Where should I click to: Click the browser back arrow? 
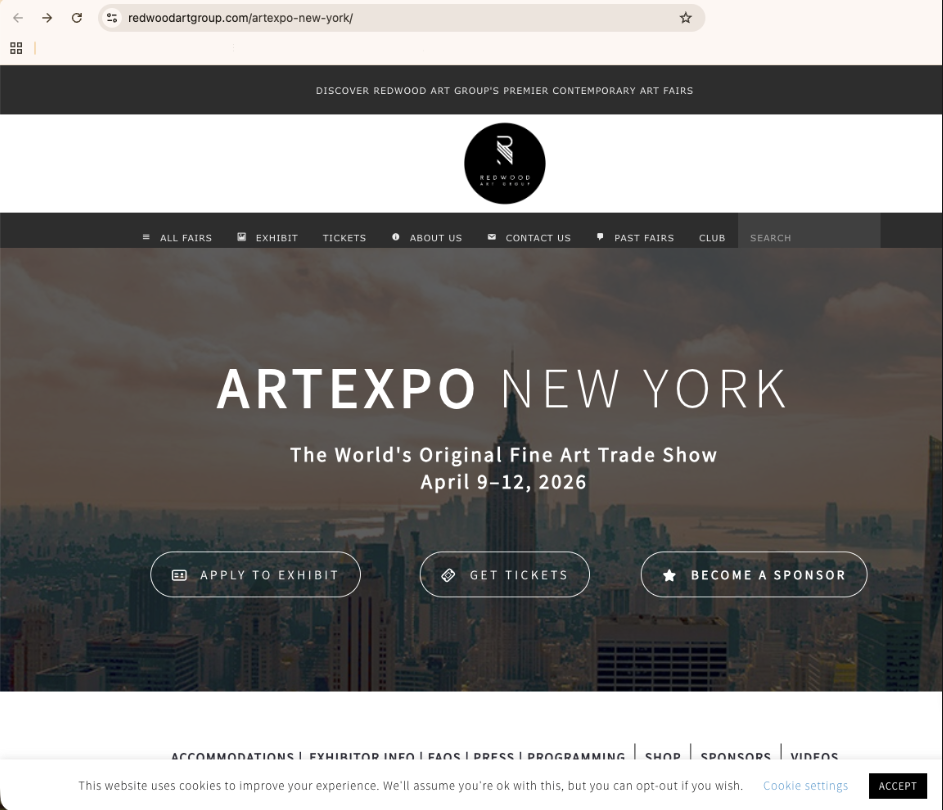(x=18, y=18)
